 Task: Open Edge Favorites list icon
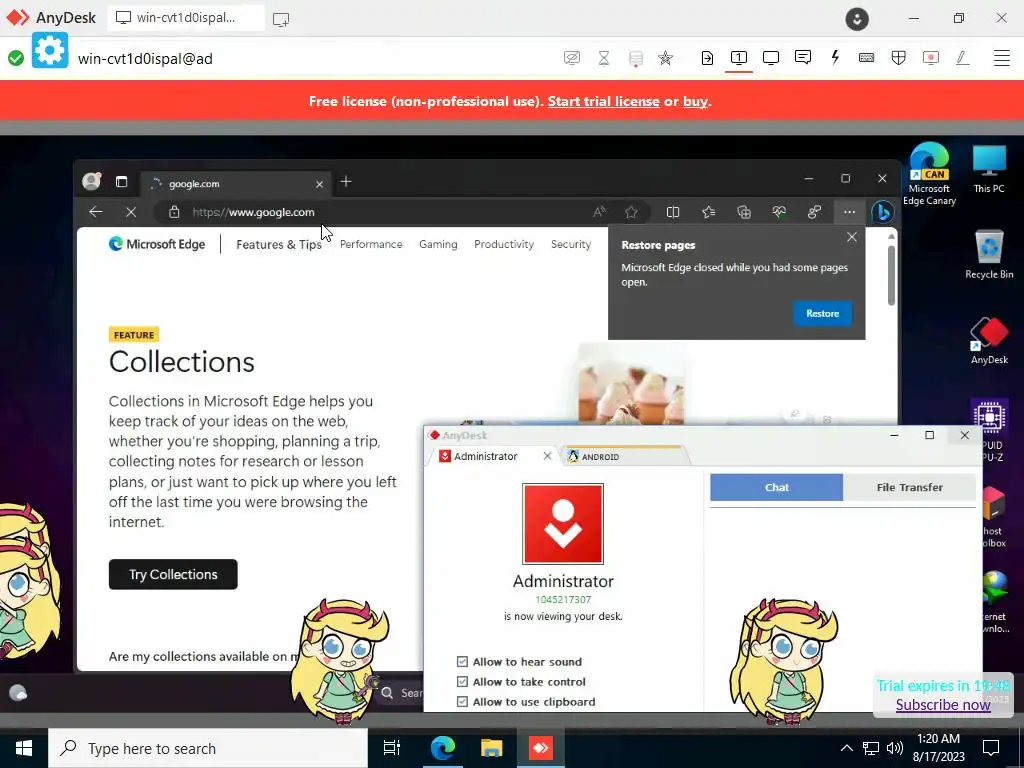(709, 212)
